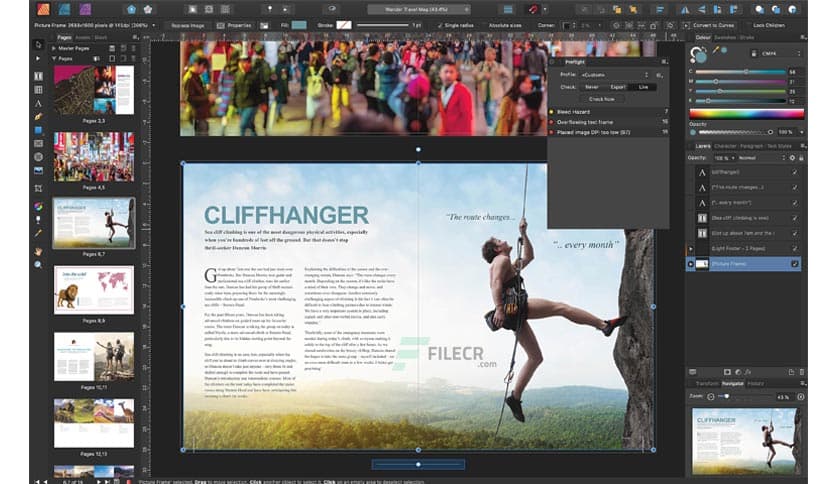
Task: Select the Zoom tool
Action: point(38,264)
